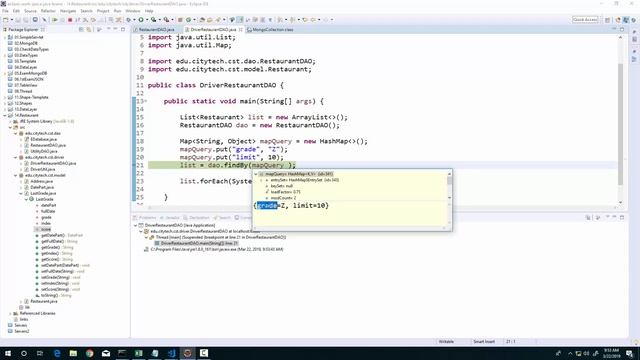Collapse the 14.Restaurant project node

point(5,116)
